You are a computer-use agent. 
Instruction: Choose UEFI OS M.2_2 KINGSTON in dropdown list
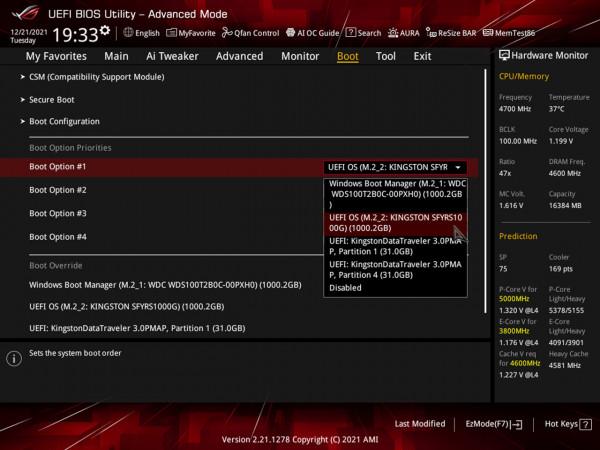click(395, 223)
